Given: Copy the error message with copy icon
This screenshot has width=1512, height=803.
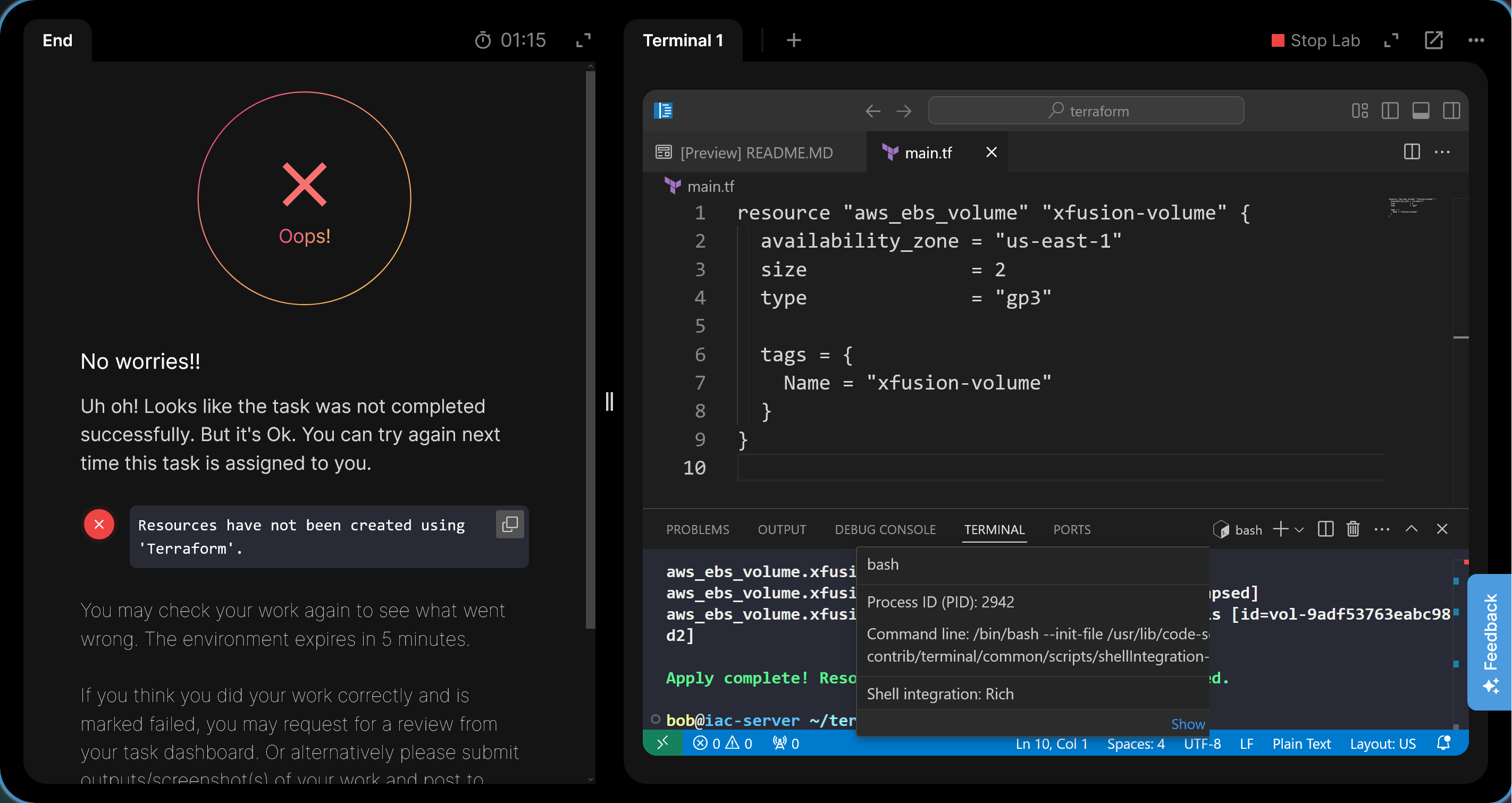Looking at the screenshot, I should pos(509,524).
